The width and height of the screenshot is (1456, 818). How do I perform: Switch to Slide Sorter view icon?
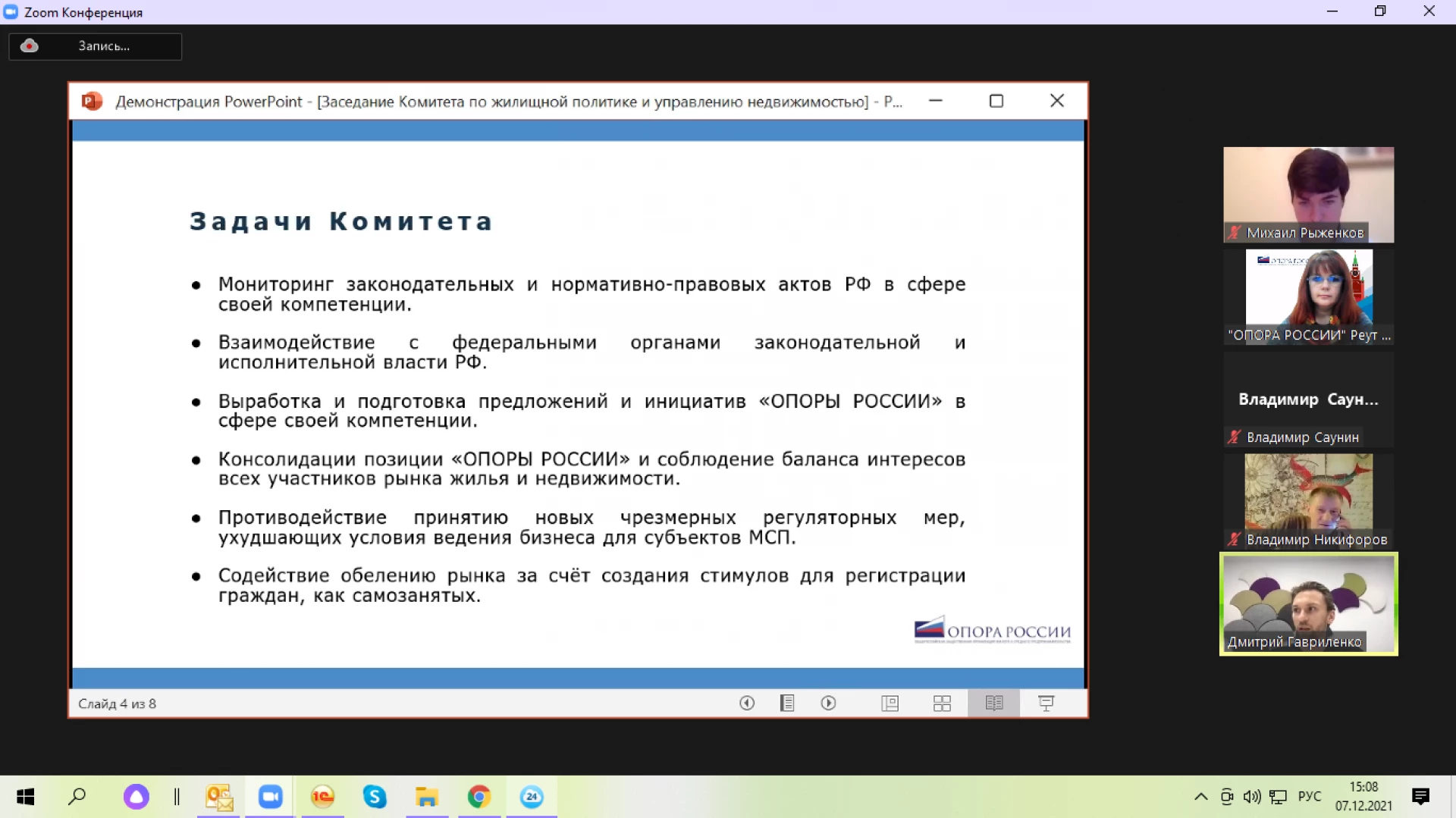[942, 703]
